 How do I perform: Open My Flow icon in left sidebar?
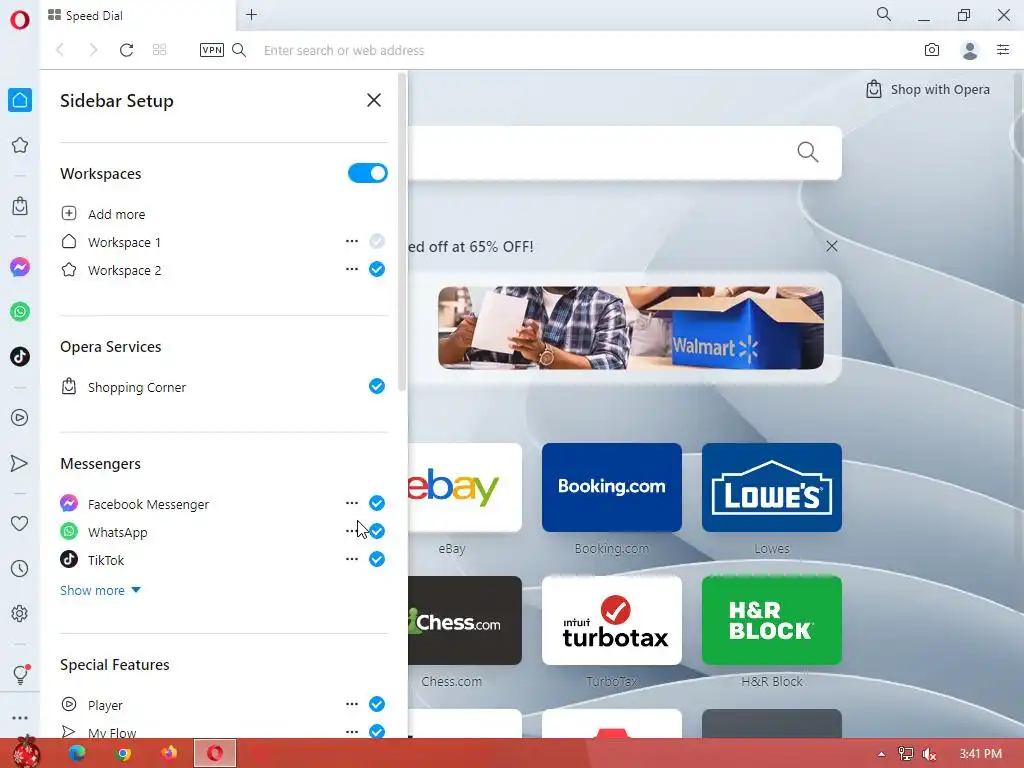pos(20,463)
